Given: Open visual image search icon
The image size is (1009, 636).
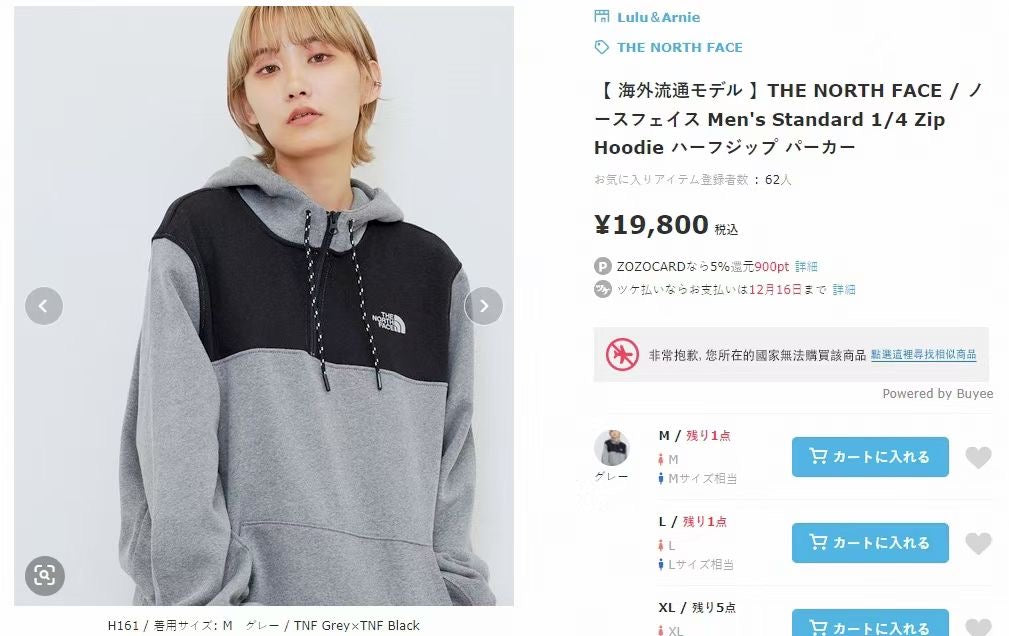Looking at the screenshot, I should (x=44, y=575).
